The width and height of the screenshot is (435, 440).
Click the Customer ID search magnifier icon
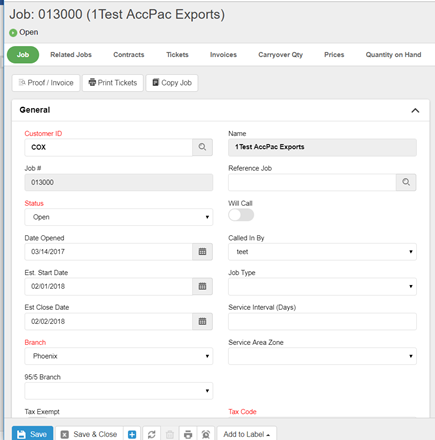pos(202,147)
